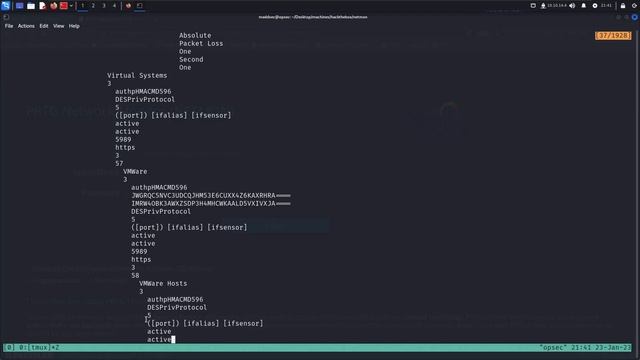640x360 pixels.
Task: Click the text 'VMWare' above authpHMACMD596
Action: pyautogui.click(x=135, y=171)
